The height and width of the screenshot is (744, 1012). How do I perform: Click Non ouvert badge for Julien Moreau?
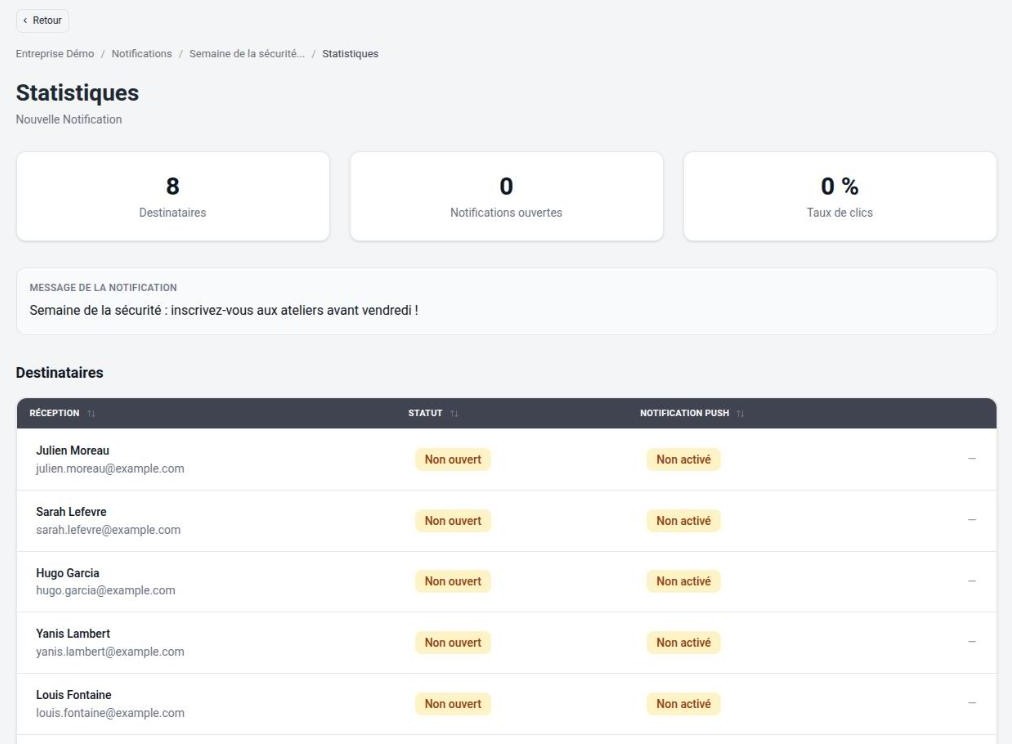click(453, 459)
